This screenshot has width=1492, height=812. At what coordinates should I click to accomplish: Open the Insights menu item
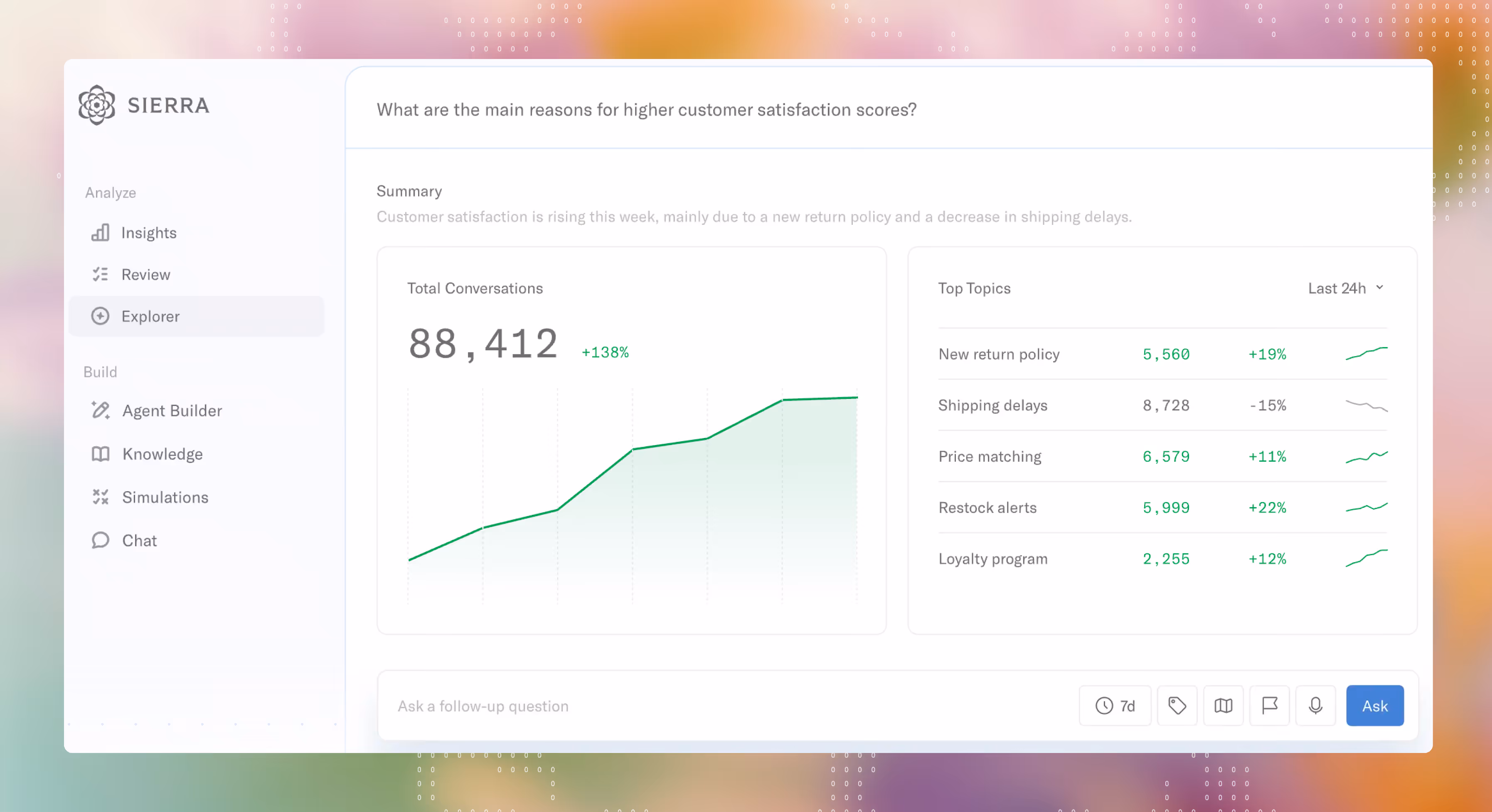[196, 232]
